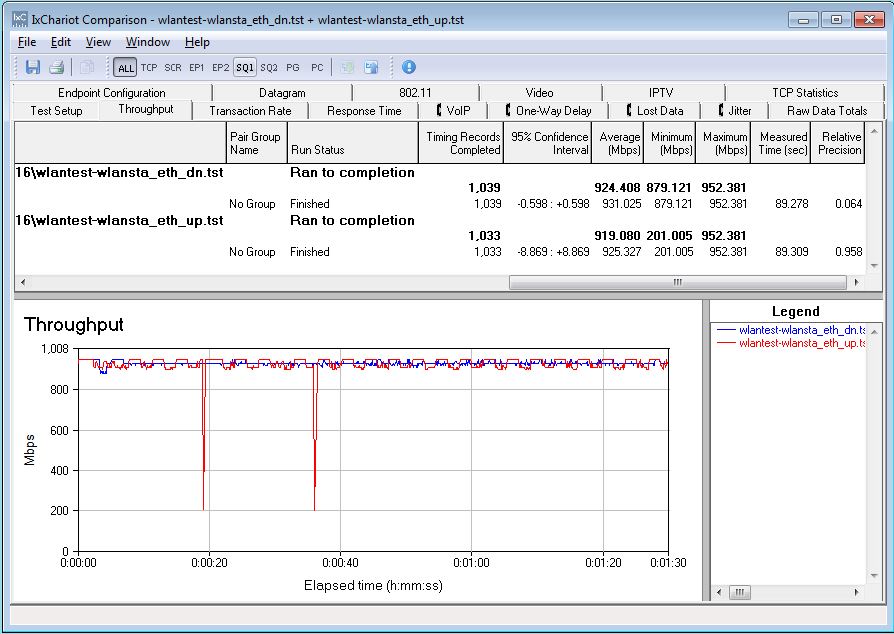Screen dimensions: 894x634
Task: Click the Timing Records Completed column header
Action: [x=461, y=143]
